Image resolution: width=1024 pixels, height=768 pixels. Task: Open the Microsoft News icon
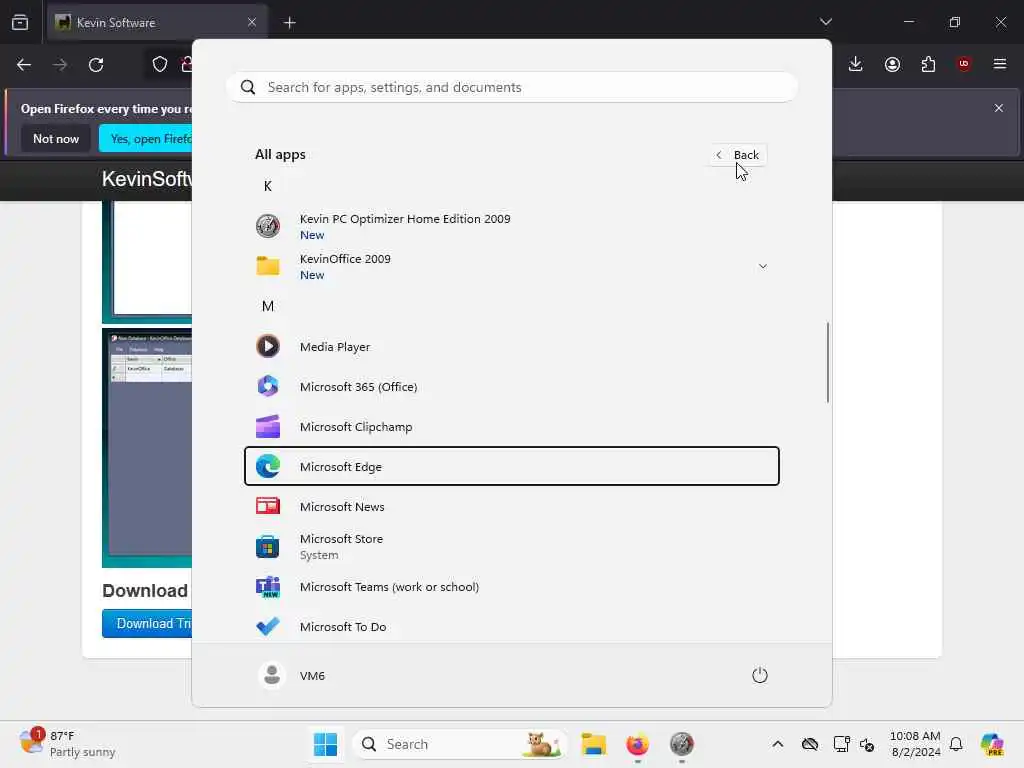(268, 506)
